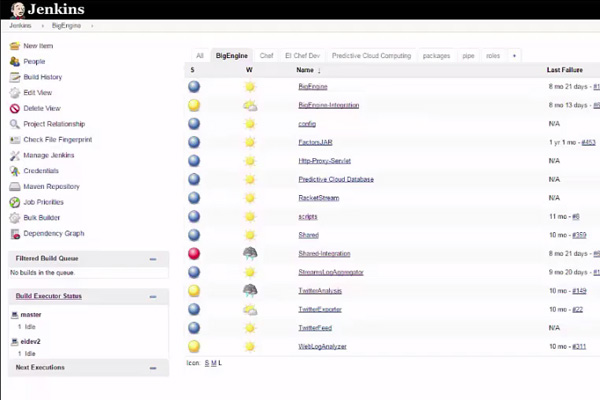Click the blue status ball for BigEngine
The image size is (600, 400).
(194, 87)
